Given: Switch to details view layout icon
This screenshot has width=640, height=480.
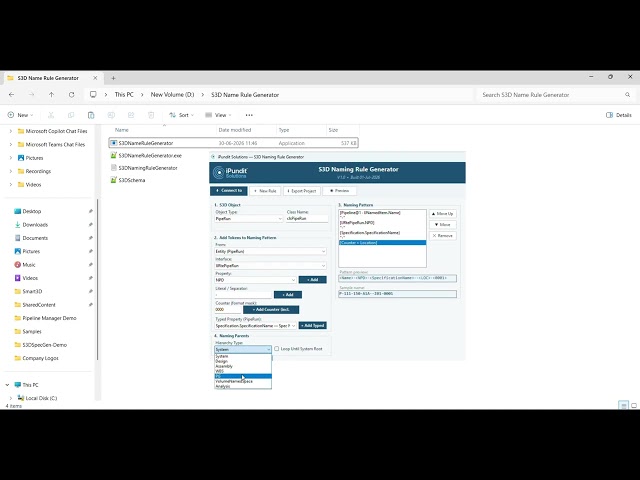Looking at the screenshot, I should click(623, 405).
